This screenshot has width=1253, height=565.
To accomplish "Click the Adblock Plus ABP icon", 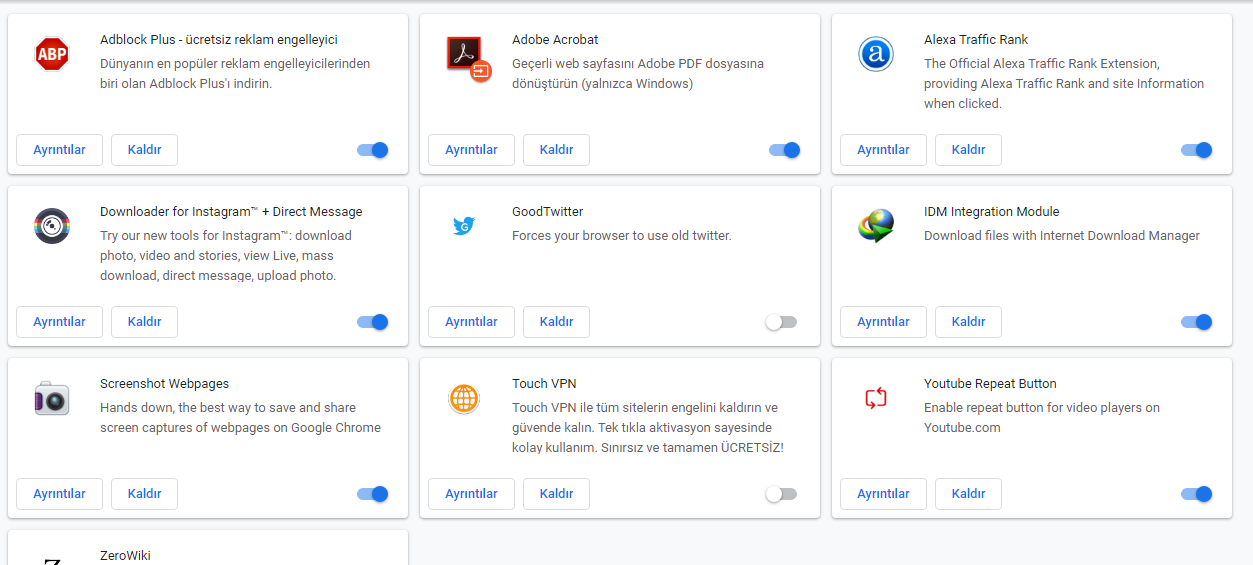I will (x=52, y=54).
